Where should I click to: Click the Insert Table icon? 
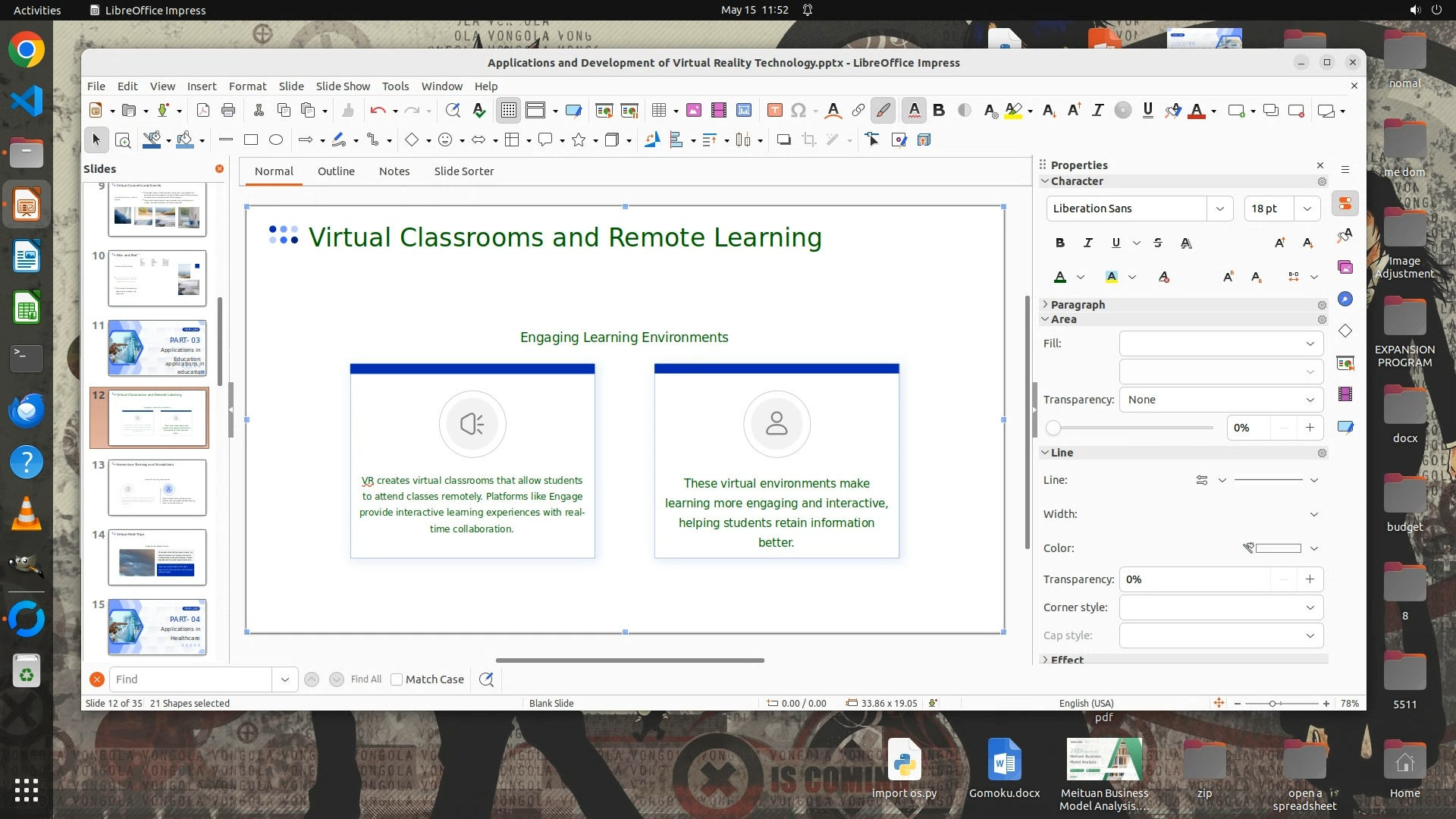(659, 111)
